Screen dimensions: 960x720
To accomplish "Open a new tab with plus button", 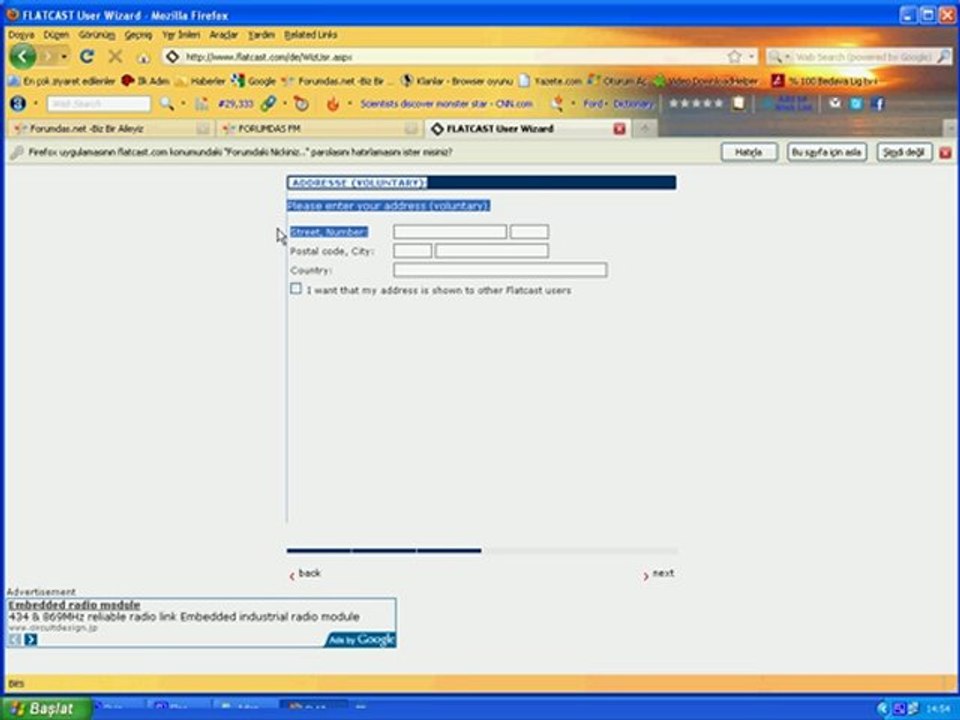I will (645, 129).
